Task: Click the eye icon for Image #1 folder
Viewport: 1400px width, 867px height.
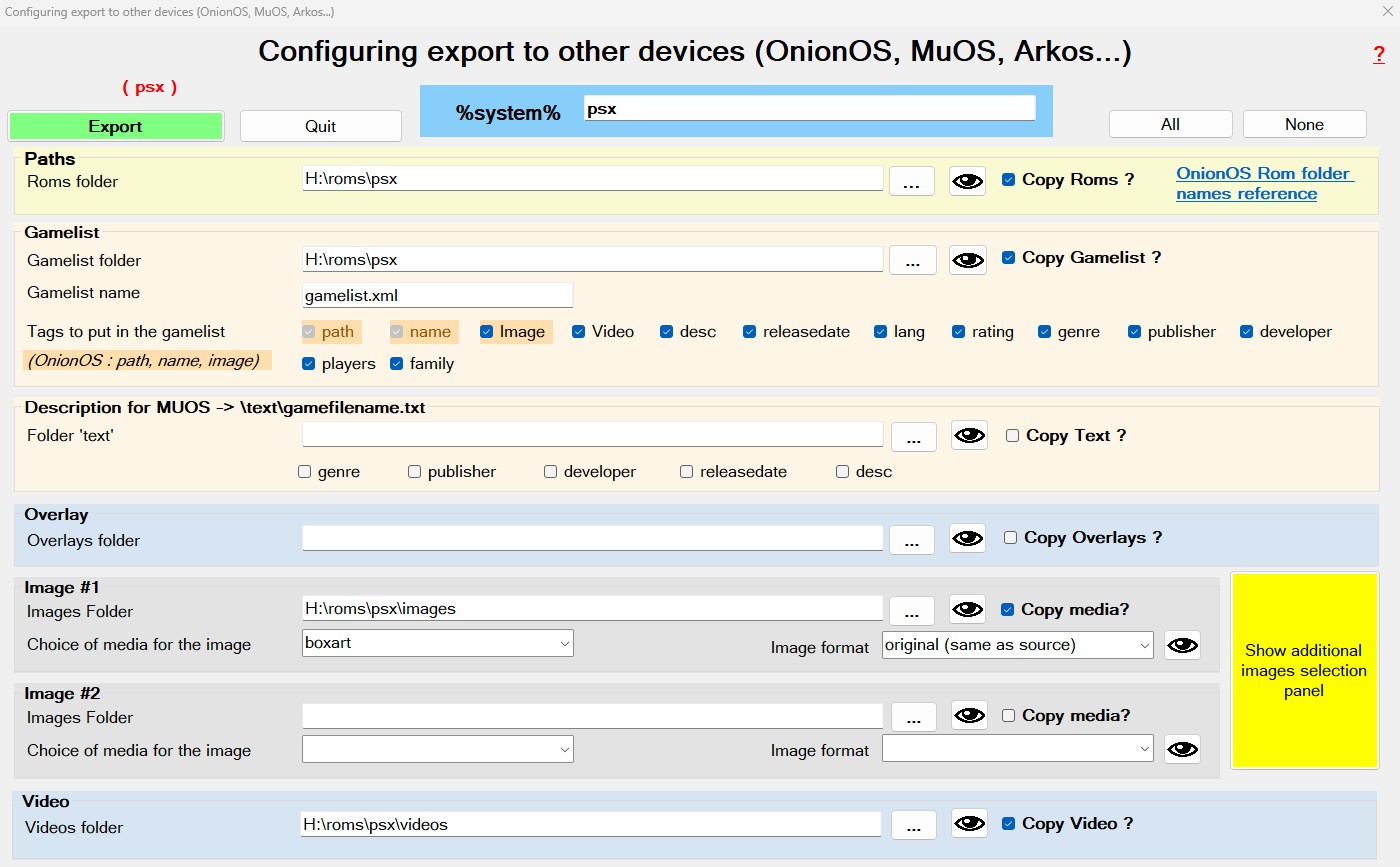Action: [967, 609]
